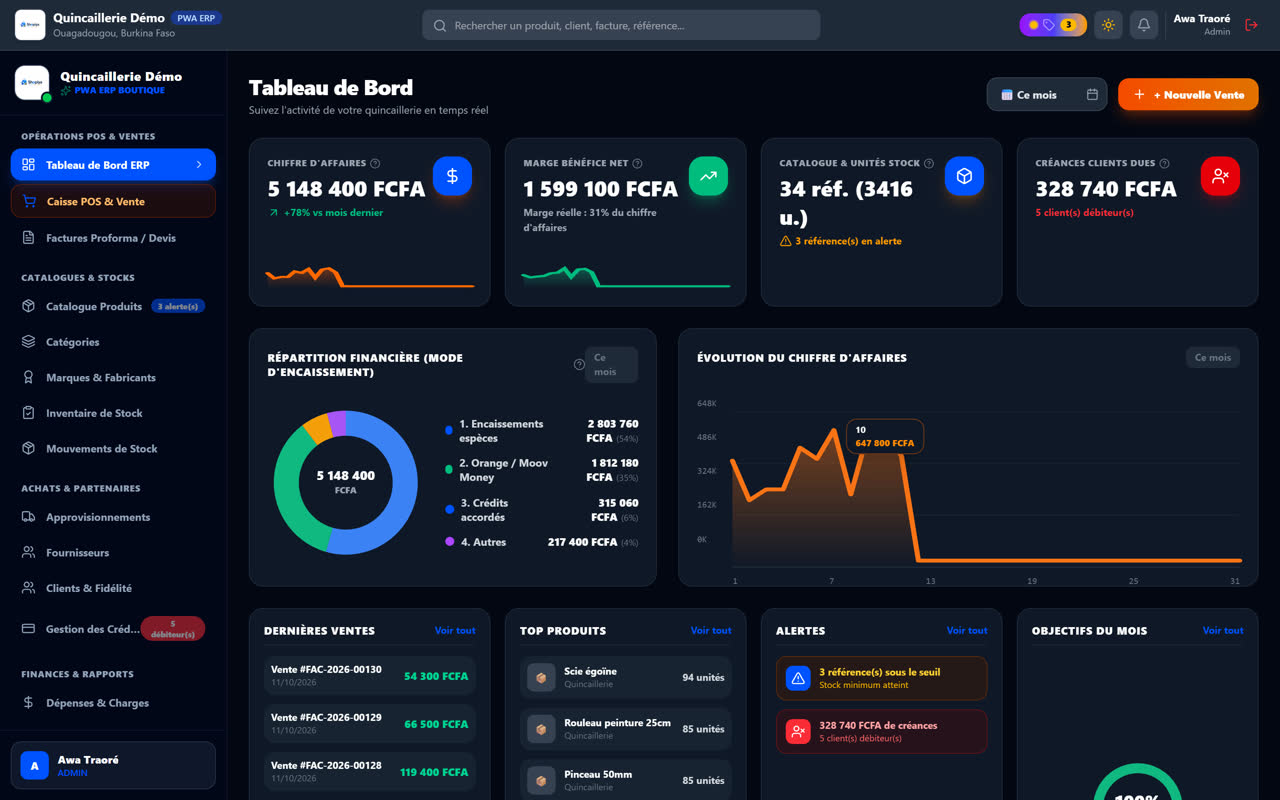
Task: Click the blue box icon in the Catalogue card
Action: (x=964, y=176)
